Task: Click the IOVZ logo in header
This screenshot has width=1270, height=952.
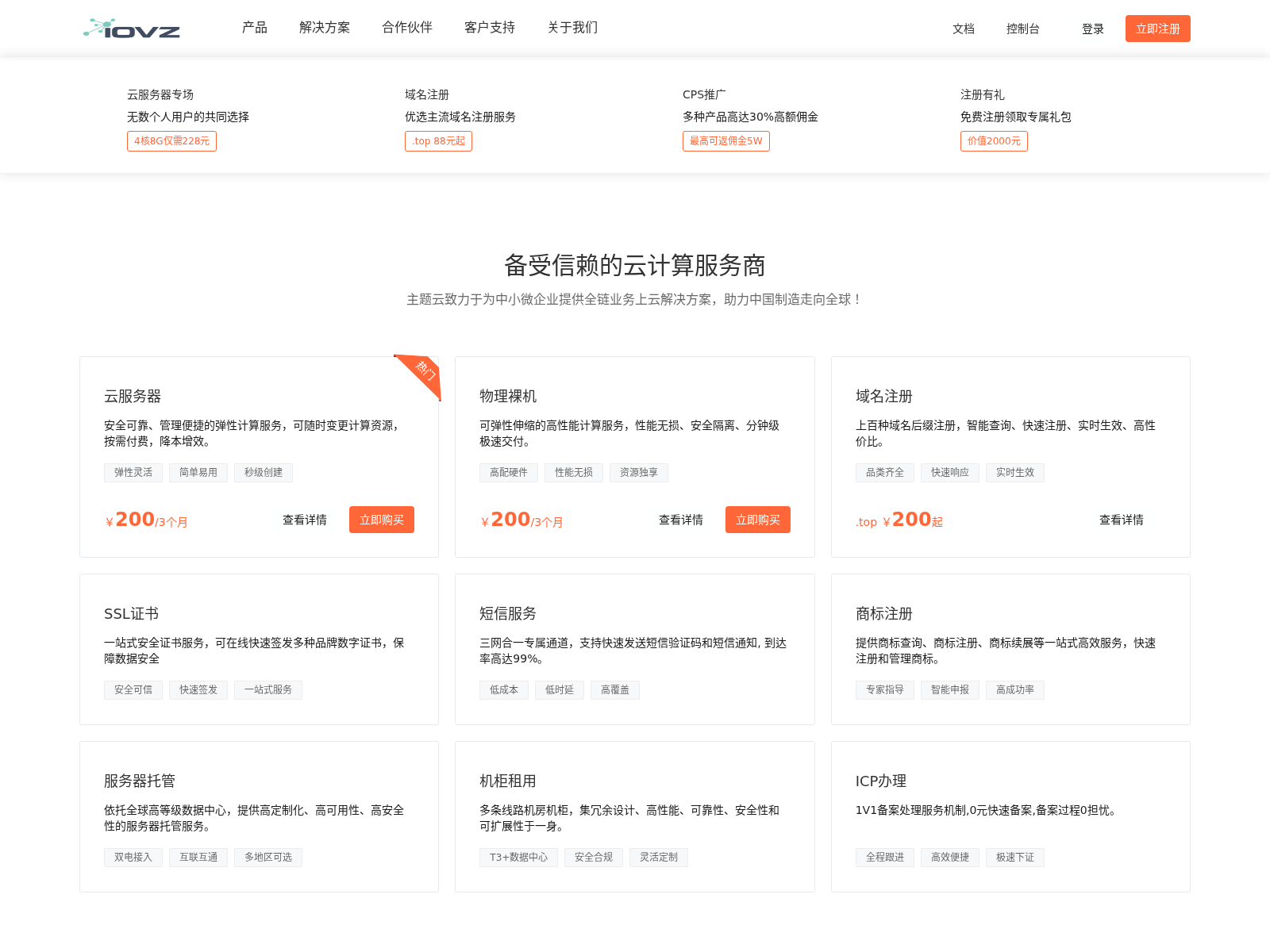Action: tap(132, 29)
